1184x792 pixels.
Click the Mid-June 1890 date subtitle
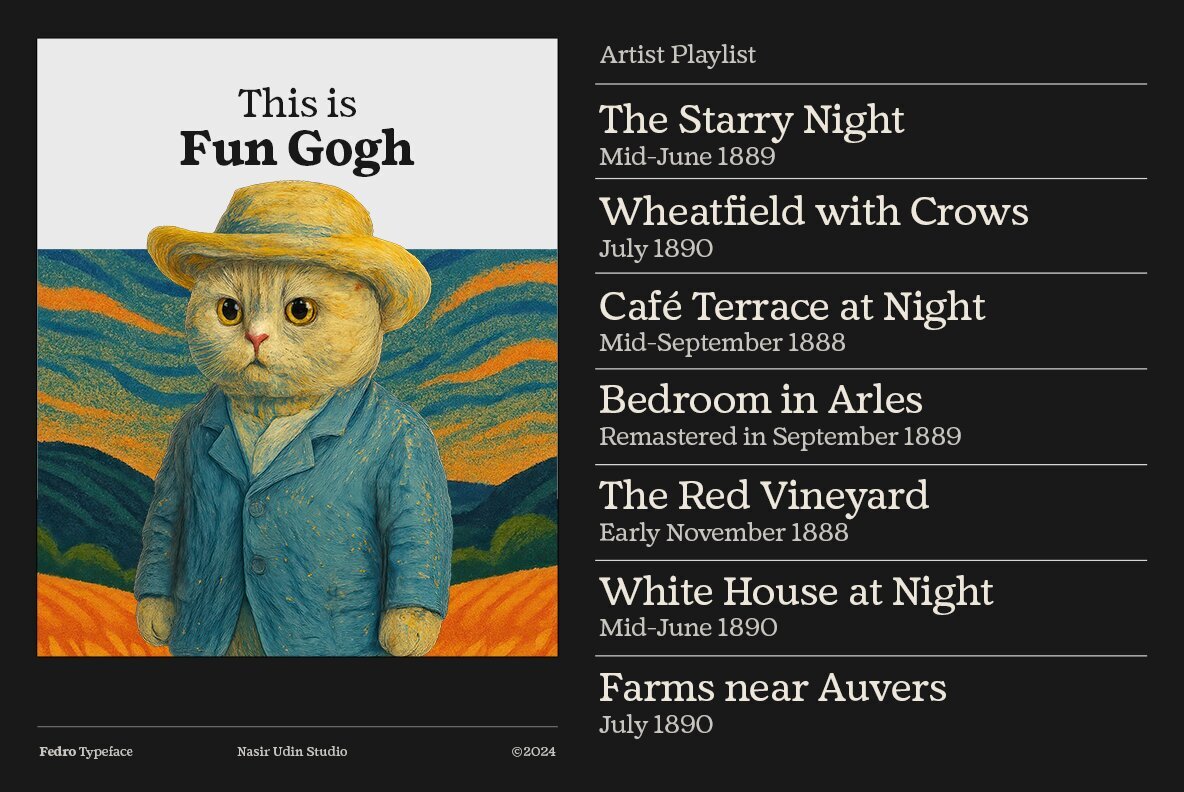(x=688, y=628)
